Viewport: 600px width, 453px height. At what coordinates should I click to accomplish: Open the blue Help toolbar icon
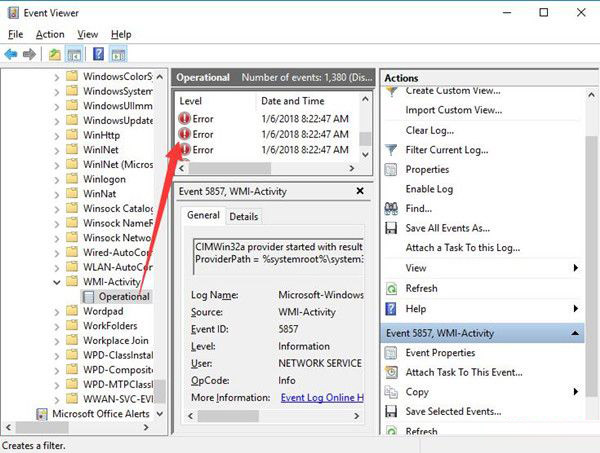coord(98,54)
